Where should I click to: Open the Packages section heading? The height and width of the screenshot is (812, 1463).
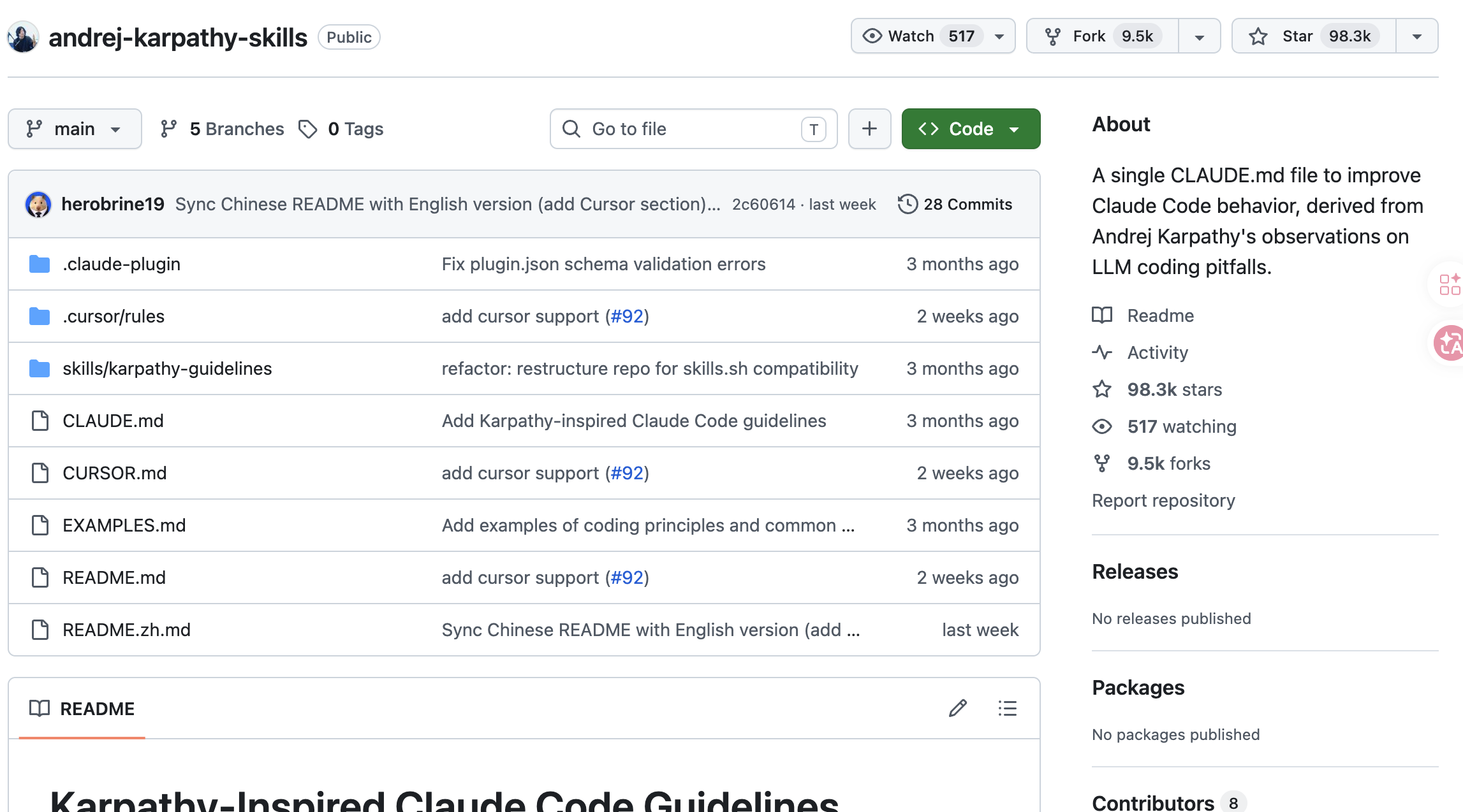point(1138,688)
